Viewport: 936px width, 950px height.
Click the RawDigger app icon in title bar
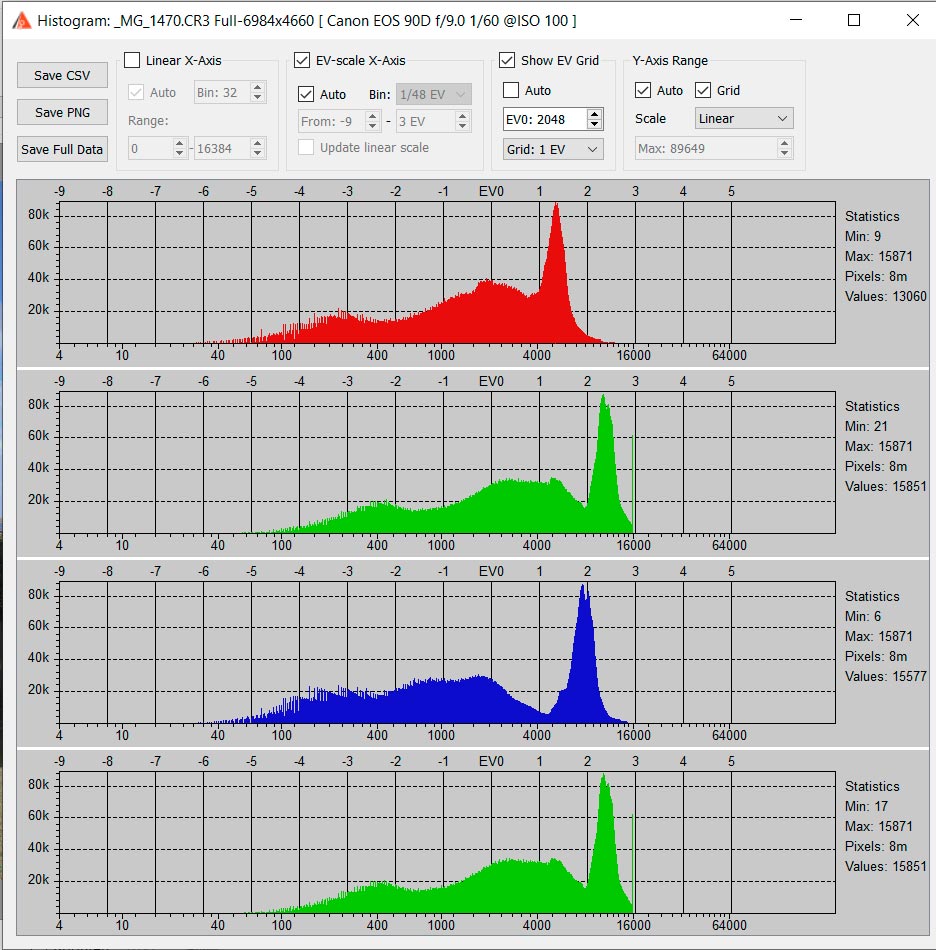21,20
